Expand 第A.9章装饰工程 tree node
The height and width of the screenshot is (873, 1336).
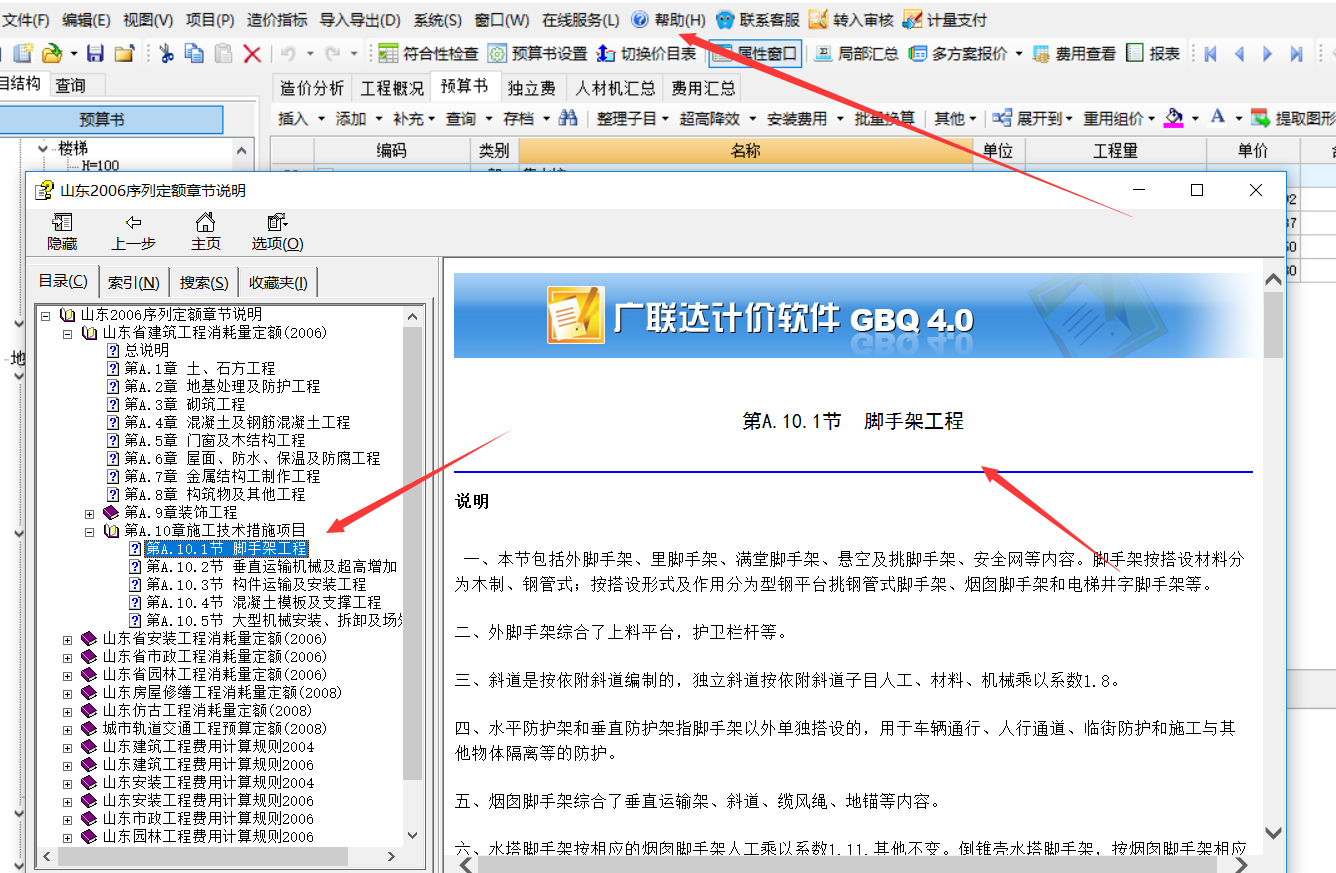[x=89, y=513]
